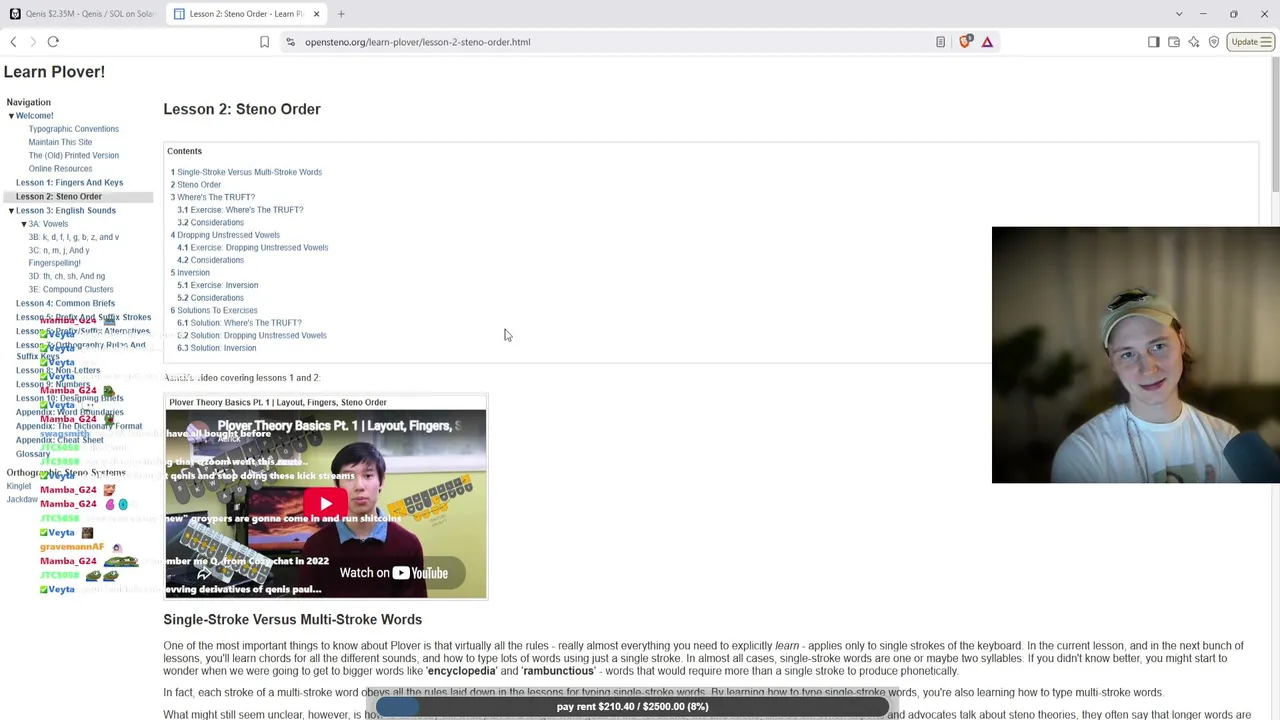Jump to Single-Stroke Versus Multi-Stroke Words
The image size is (1280, 720).
pyautogui.click(x=246, y=172)
